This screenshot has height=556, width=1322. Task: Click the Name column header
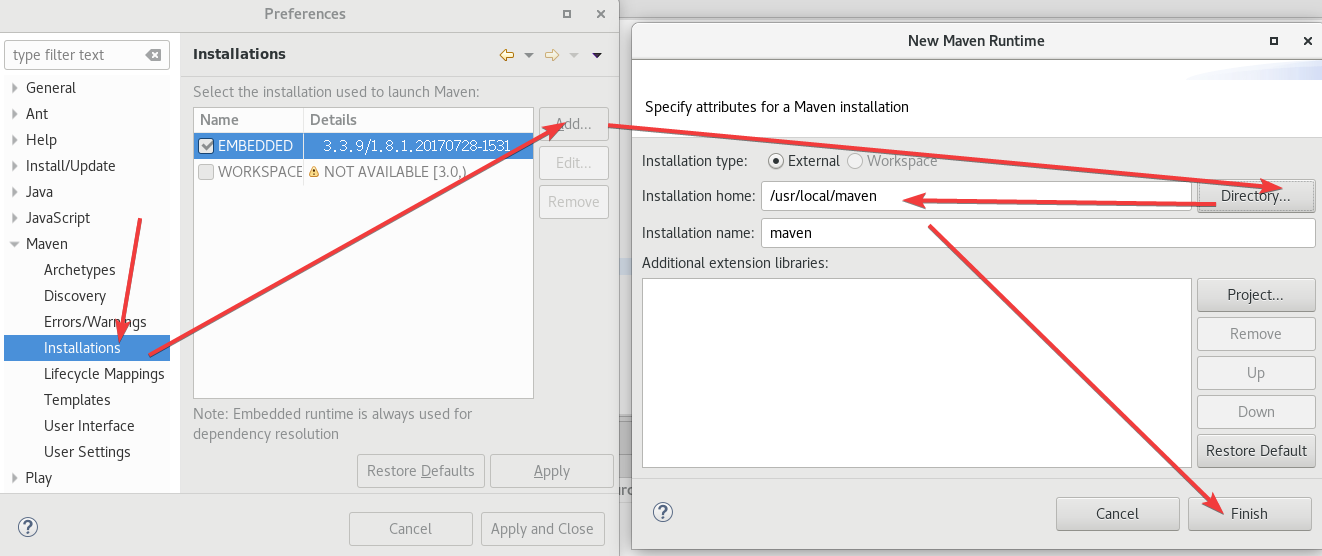pyautogui.click(x=248, y=120)
